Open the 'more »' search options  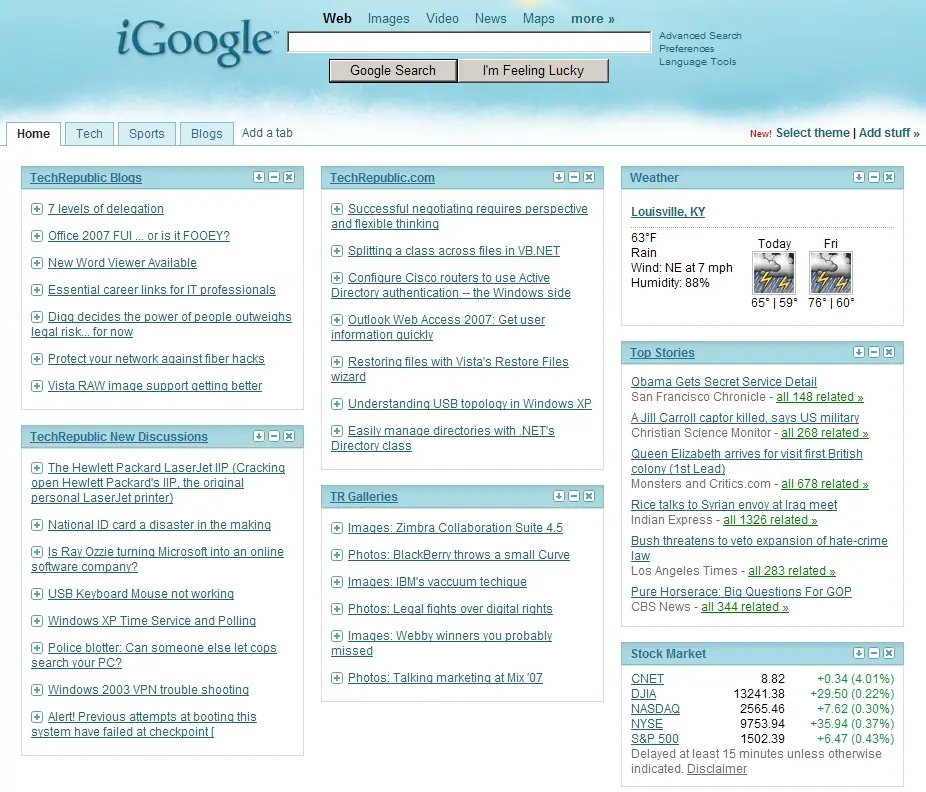[x=592, y=19]
